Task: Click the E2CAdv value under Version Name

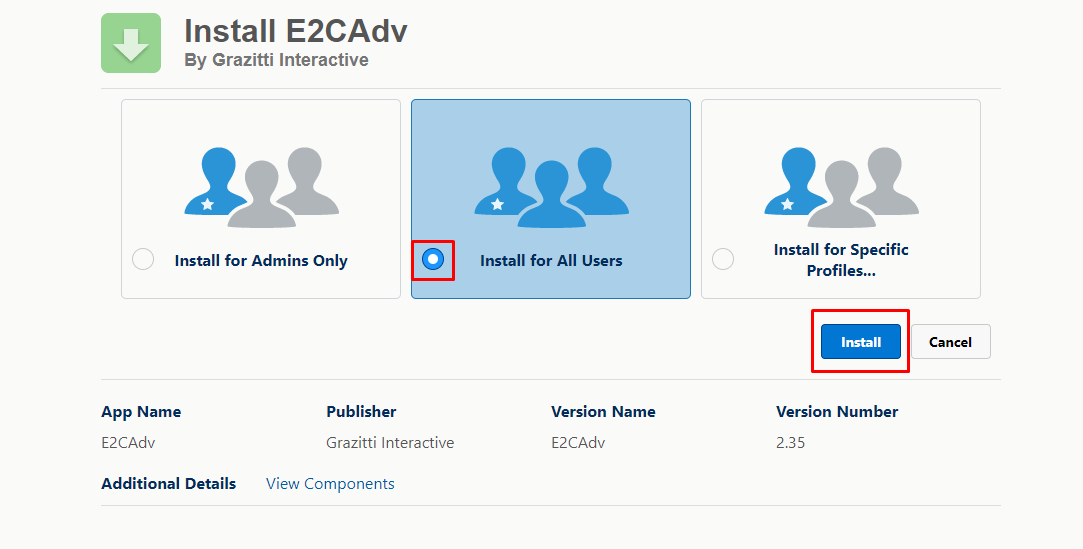Action: coord(578,443)
